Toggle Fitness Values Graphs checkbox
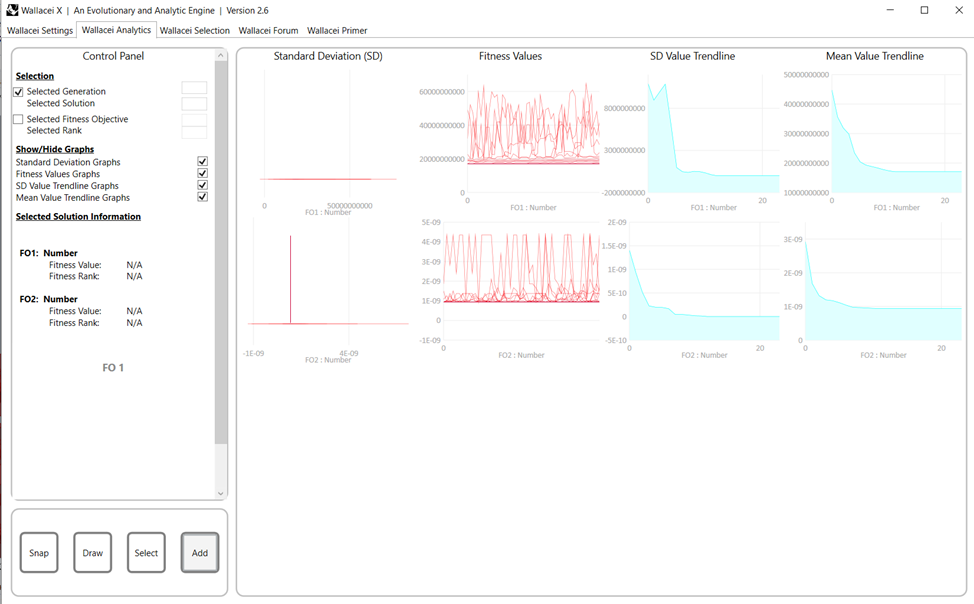Screen dimensions: 974x604 (x=203, y=173)
